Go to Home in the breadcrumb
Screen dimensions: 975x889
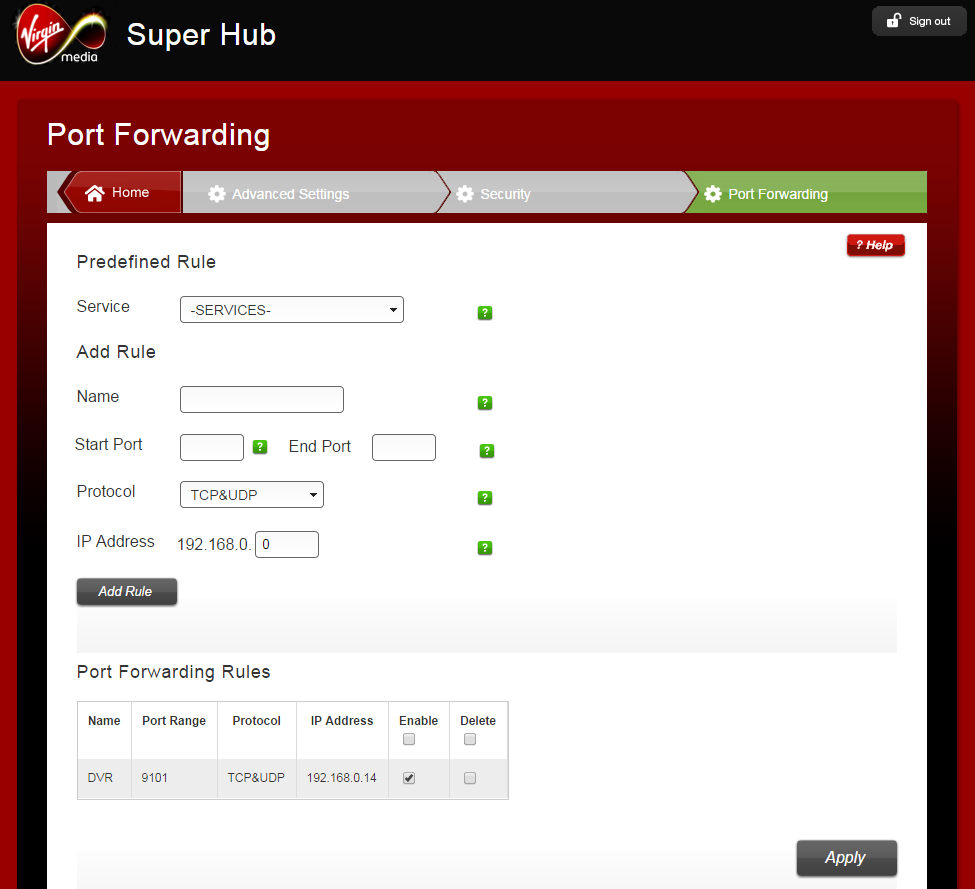(x=119, y=193)
